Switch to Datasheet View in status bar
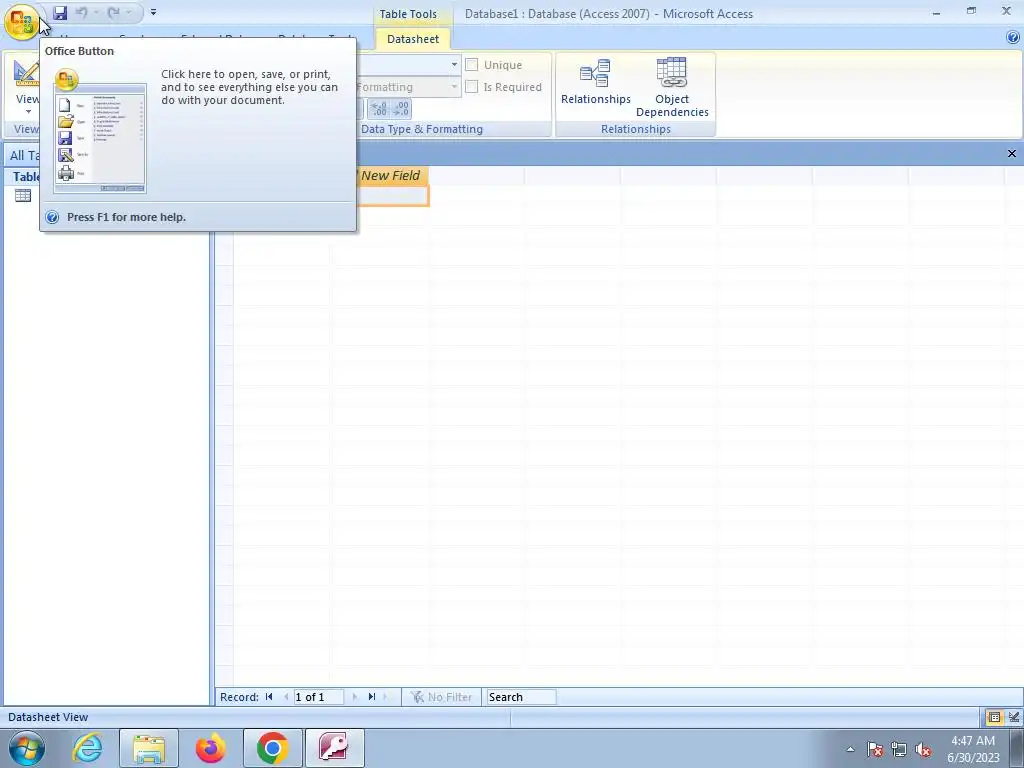Viewport: 1024px width, 768px height. [x=994, y=717]
